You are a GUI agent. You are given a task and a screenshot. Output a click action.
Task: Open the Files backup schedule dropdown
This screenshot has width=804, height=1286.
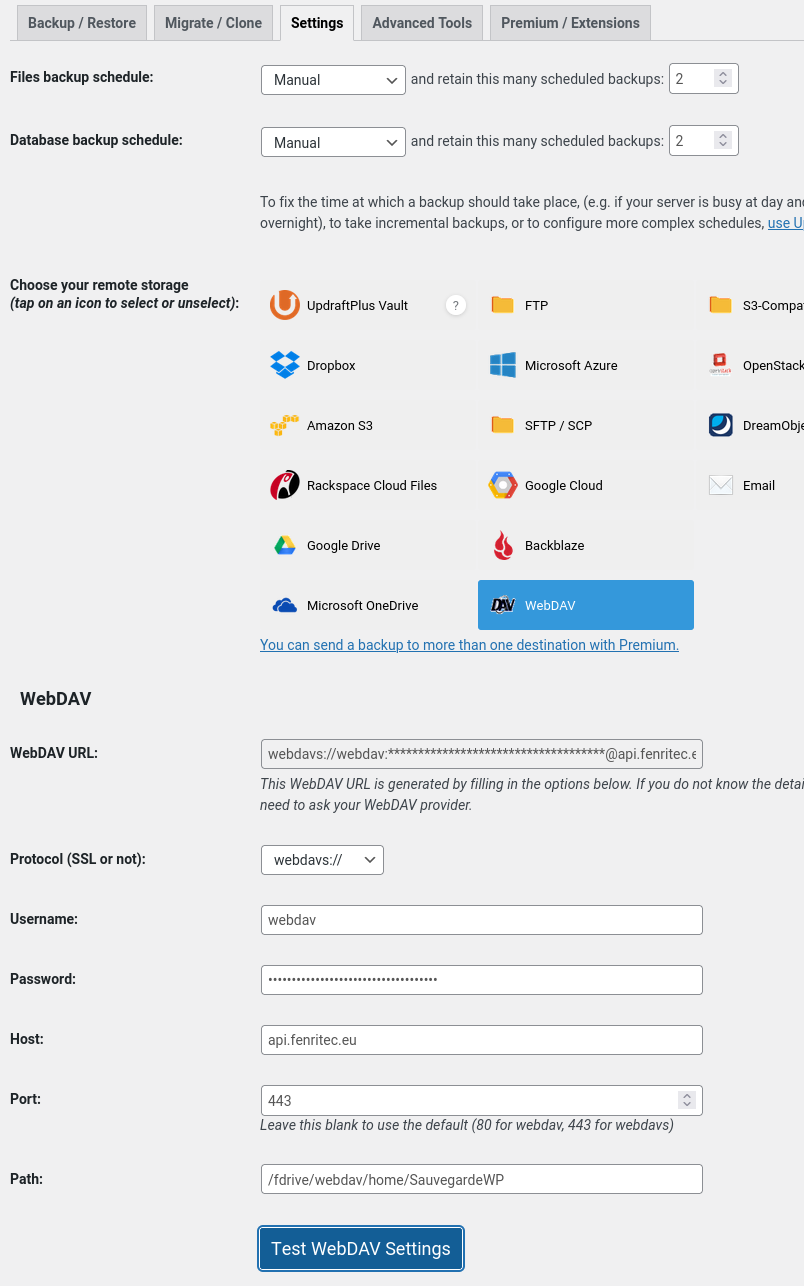pyautogui.click(x=332, y=80)
